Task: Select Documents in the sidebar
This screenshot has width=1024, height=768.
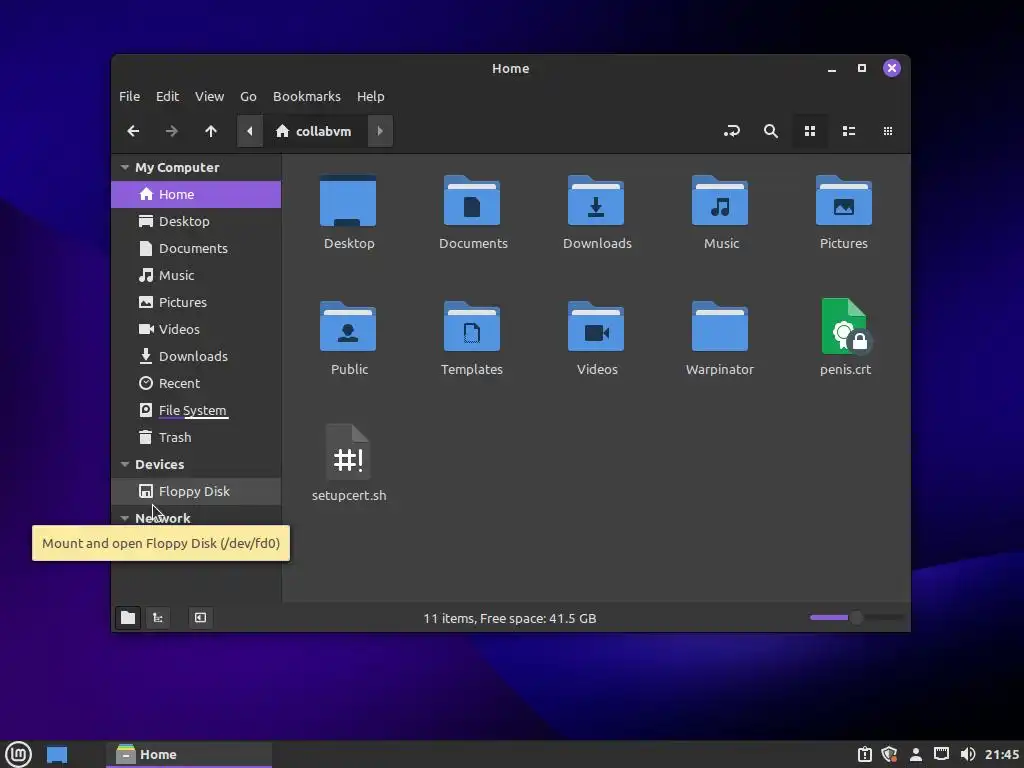Action: (x=196, y=248)
